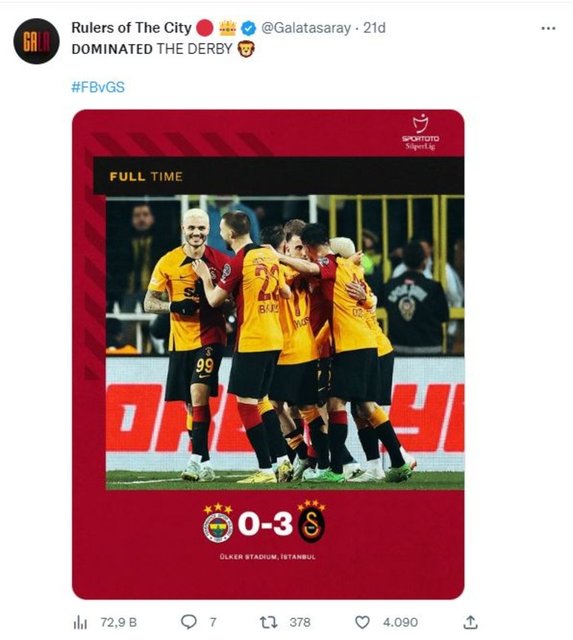Open the full time match photo
Screen dimensions: 573x640
click(x=268, y=354)
